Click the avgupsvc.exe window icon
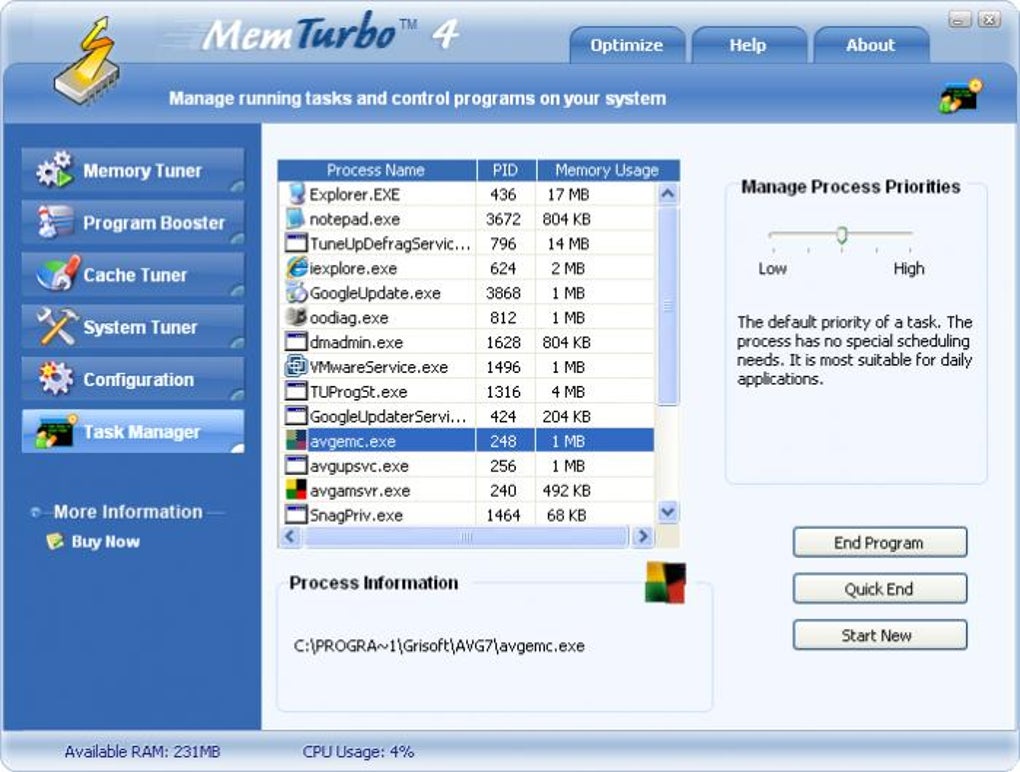The width and height of the screenshot is (1020, 772). click(296, 466)
